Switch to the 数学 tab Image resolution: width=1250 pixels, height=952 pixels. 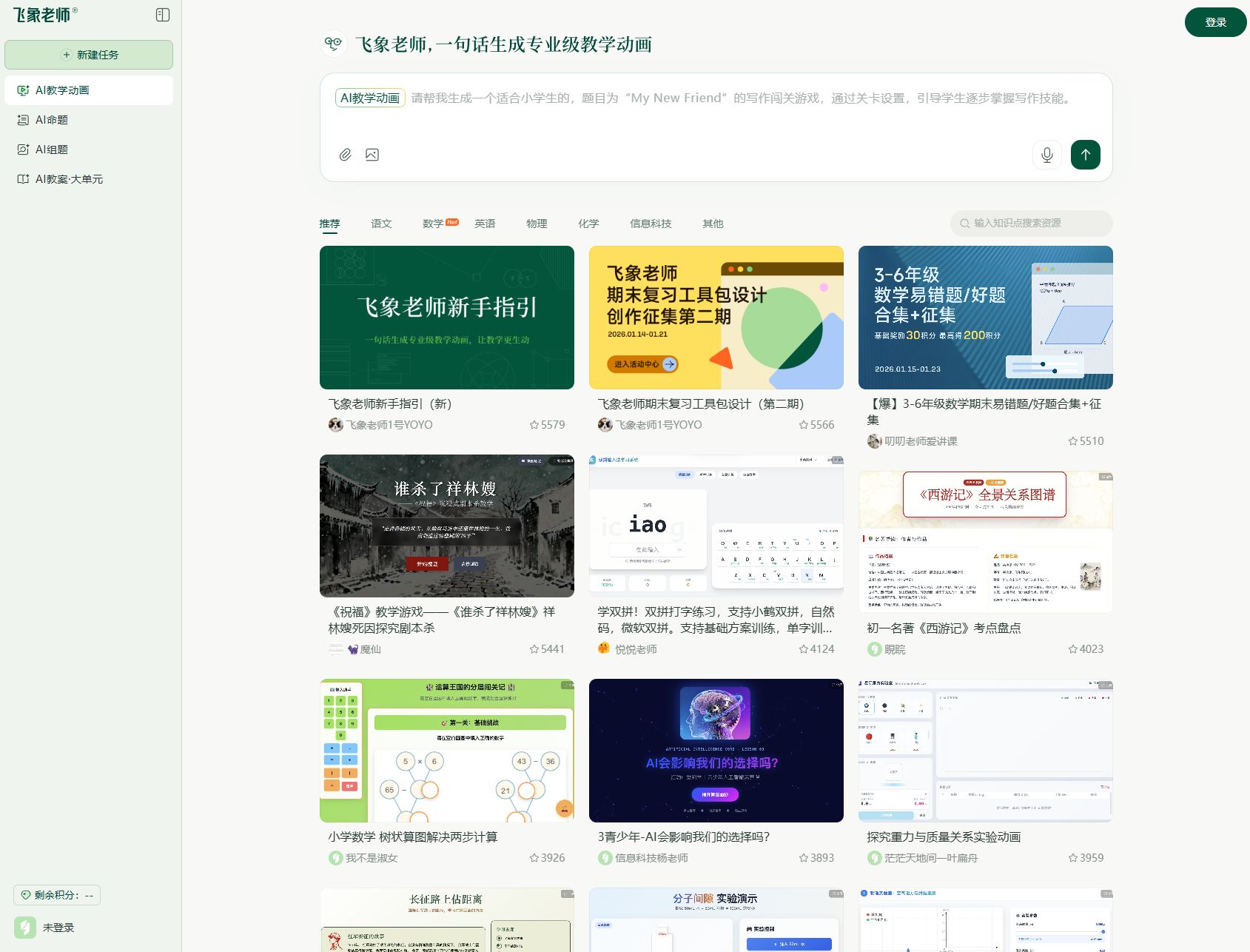[432, 223]
